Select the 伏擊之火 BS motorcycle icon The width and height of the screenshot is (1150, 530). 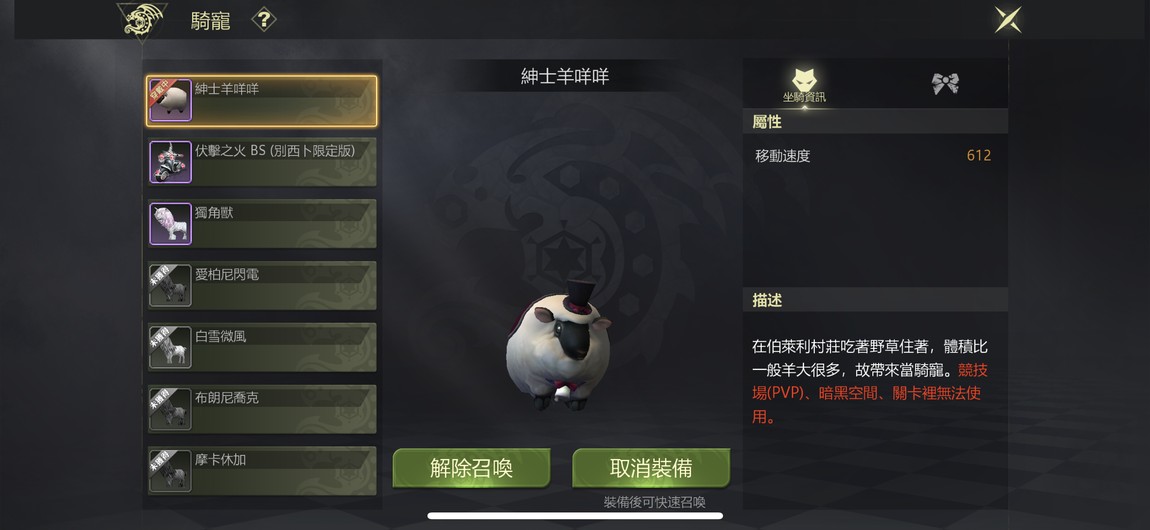pyautogui.click(x=171, y=162)
